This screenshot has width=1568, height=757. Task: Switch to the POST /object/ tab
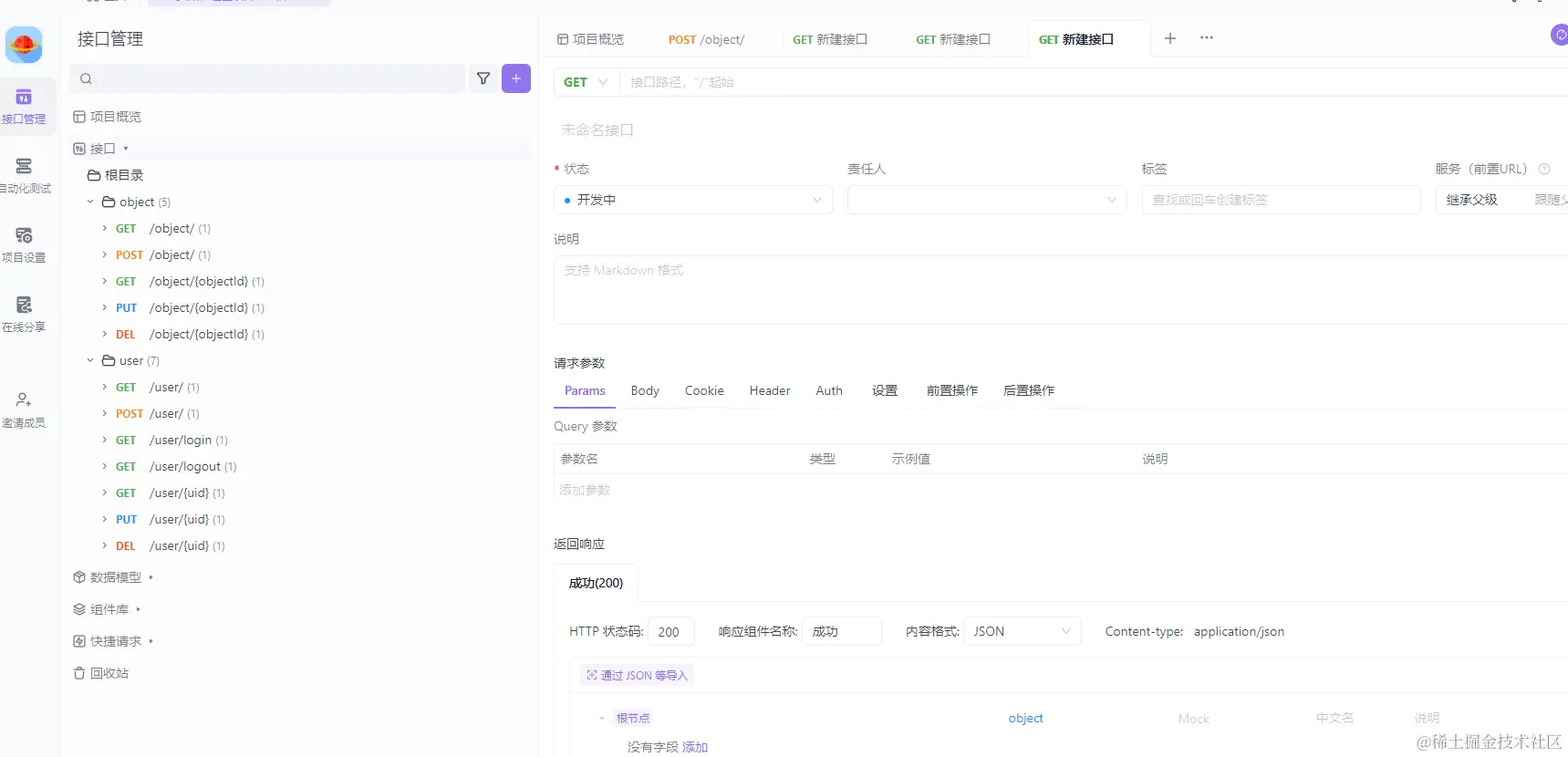click(x=706, y=39)
